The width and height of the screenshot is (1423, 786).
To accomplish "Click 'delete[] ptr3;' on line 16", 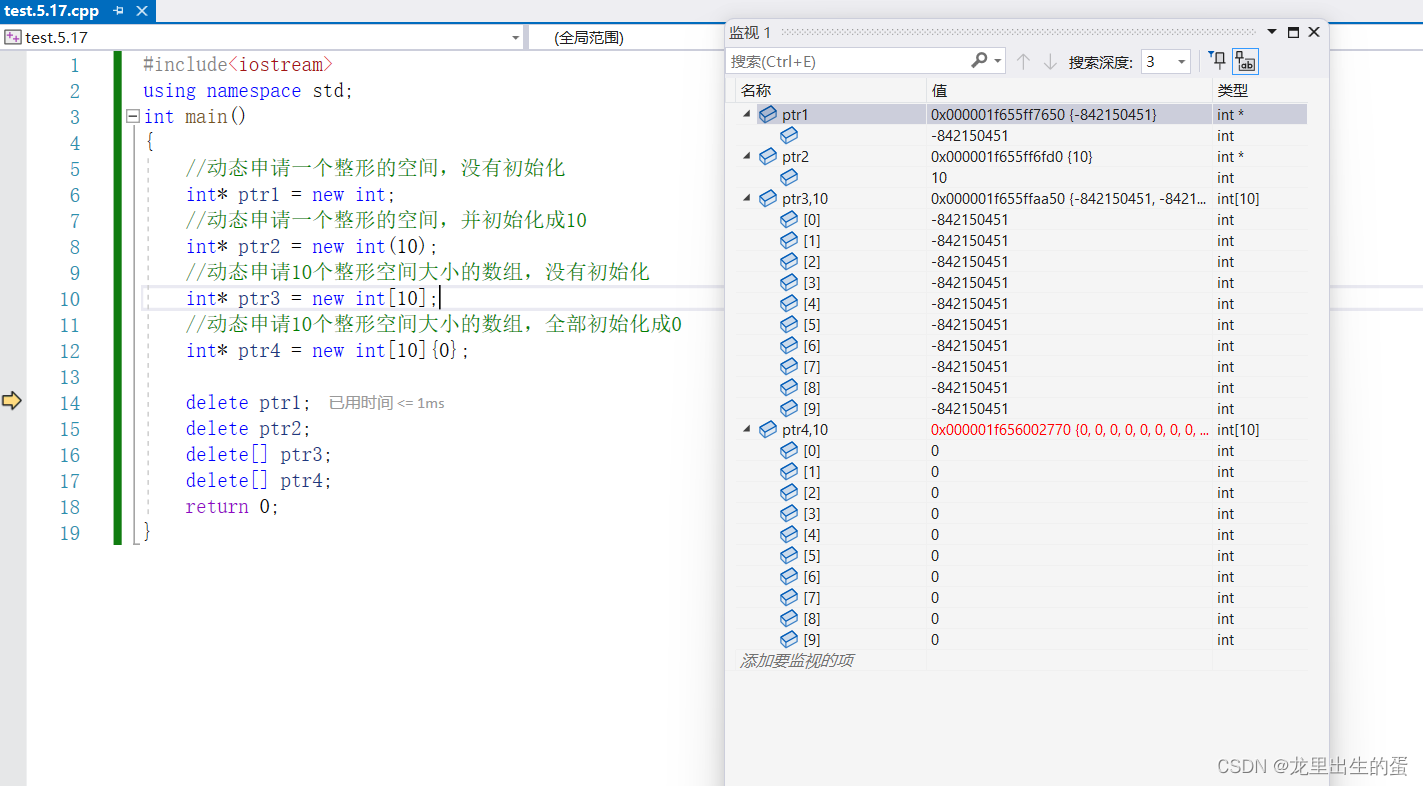I will coord(259,454).
